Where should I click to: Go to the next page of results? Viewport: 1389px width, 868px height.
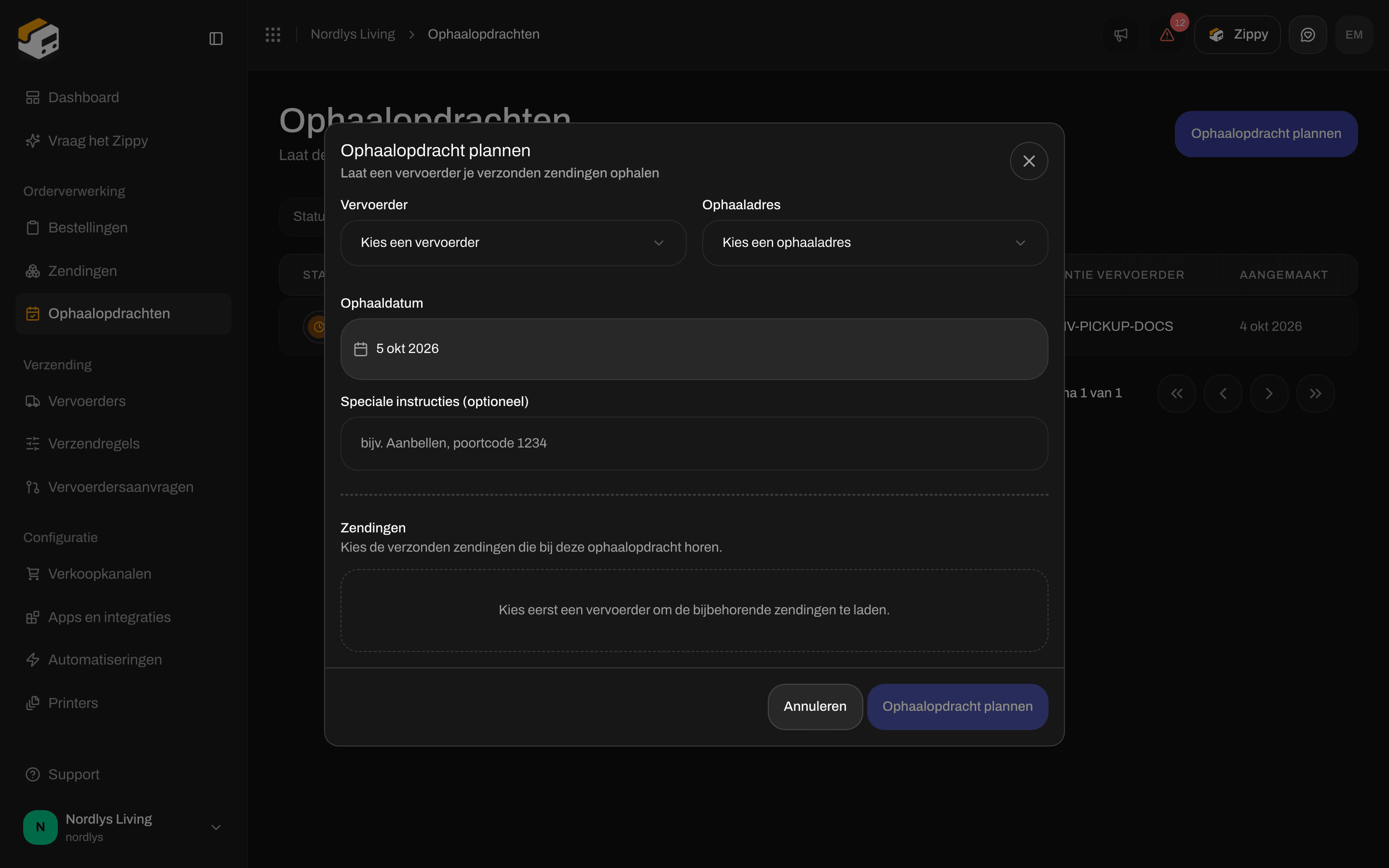click(1269, 393)
